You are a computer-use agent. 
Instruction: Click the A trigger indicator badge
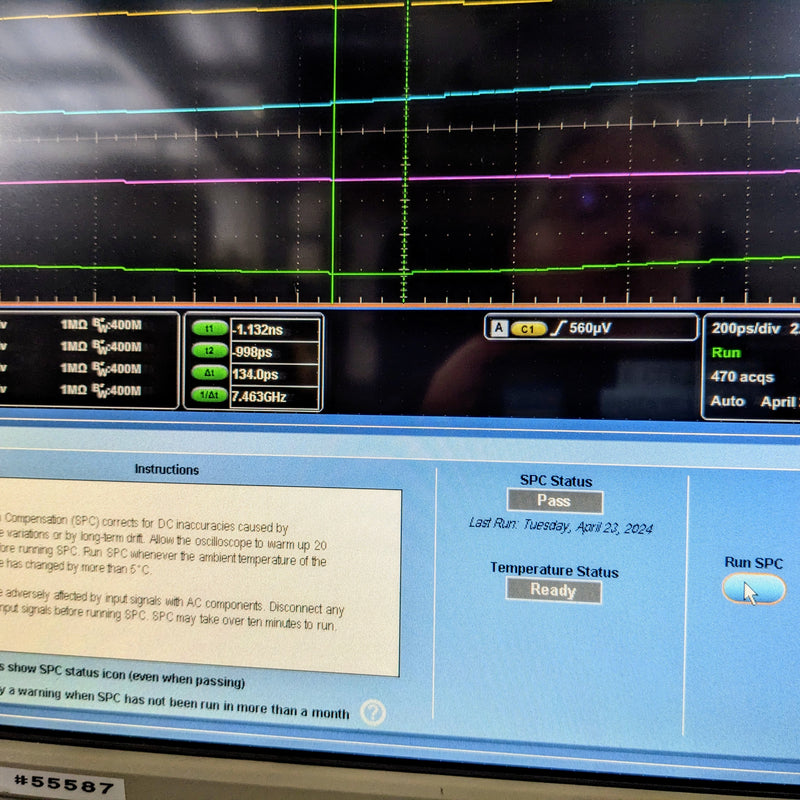click(x=499, y=326)
